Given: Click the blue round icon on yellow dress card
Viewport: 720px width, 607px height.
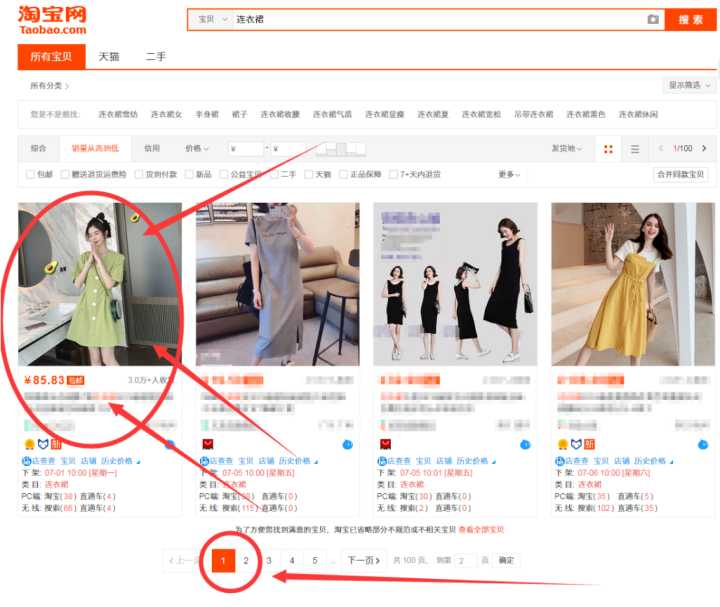Looking at the screenshot, I should coord(703,444).
